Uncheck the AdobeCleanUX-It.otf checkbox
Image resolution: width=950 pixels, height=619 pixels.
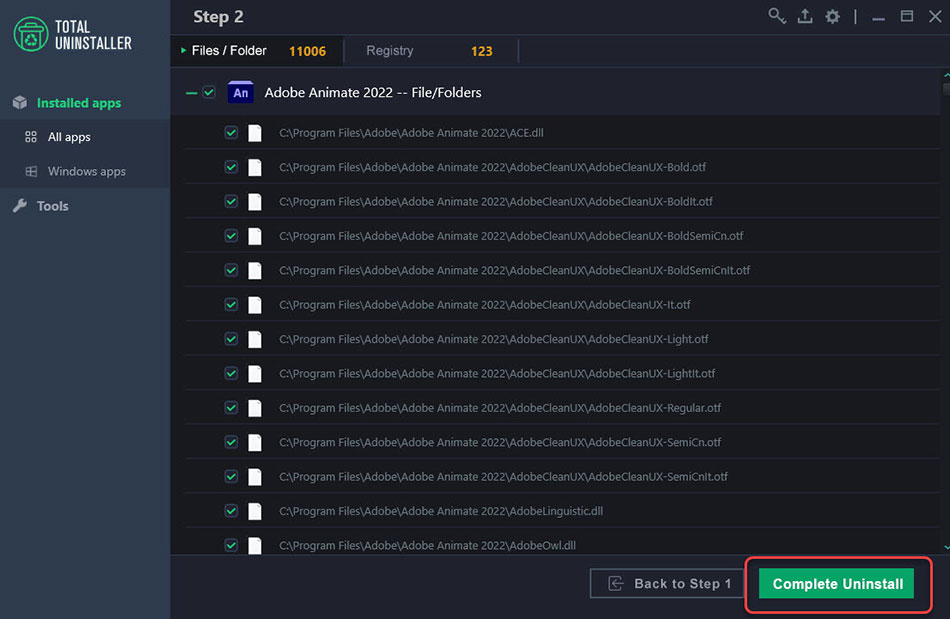tap(231, 305)
